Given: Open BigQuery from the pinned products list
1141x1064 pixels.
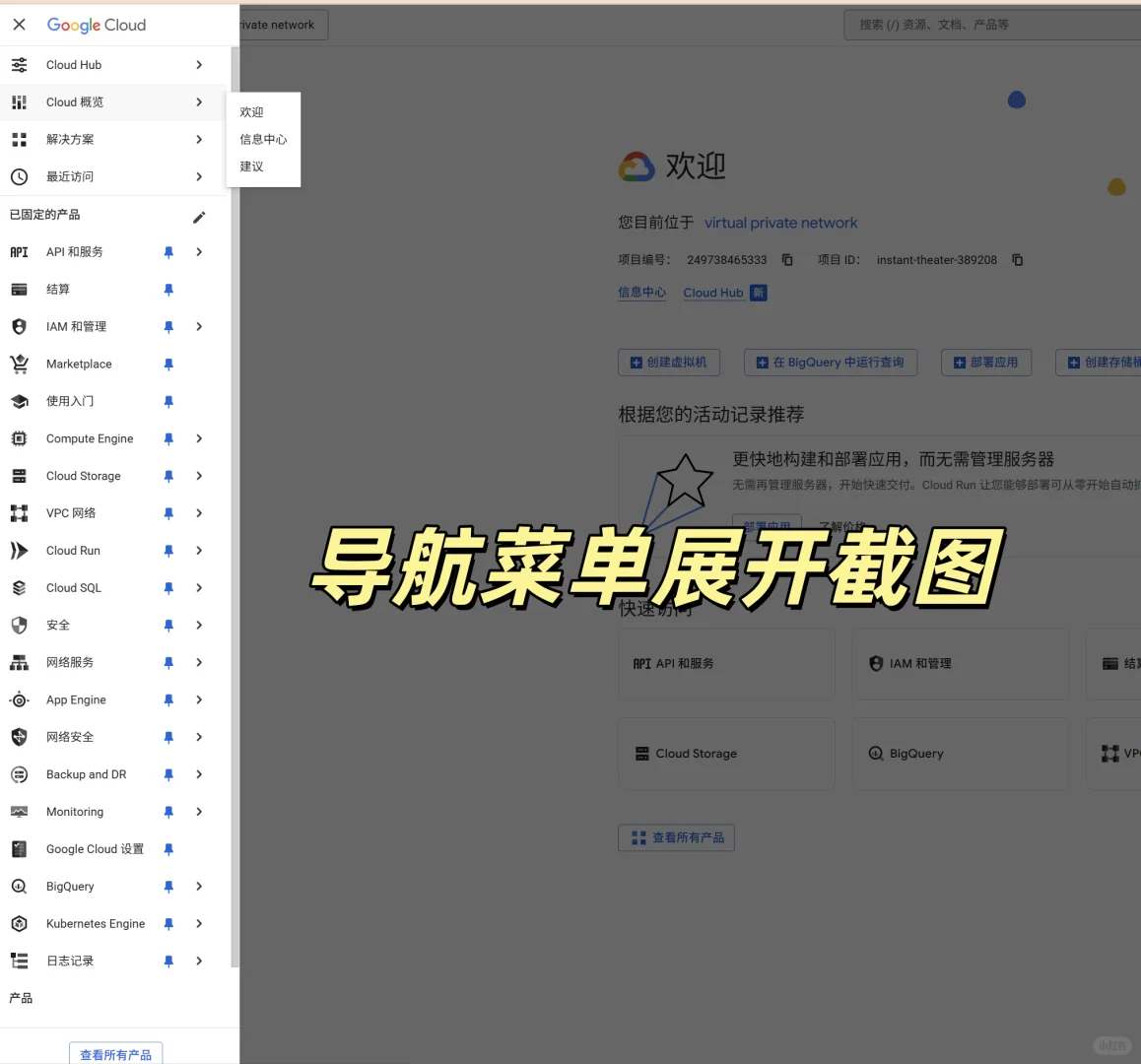Looking at the screenshot, I should pyautogui.click(x=69, y=886).
